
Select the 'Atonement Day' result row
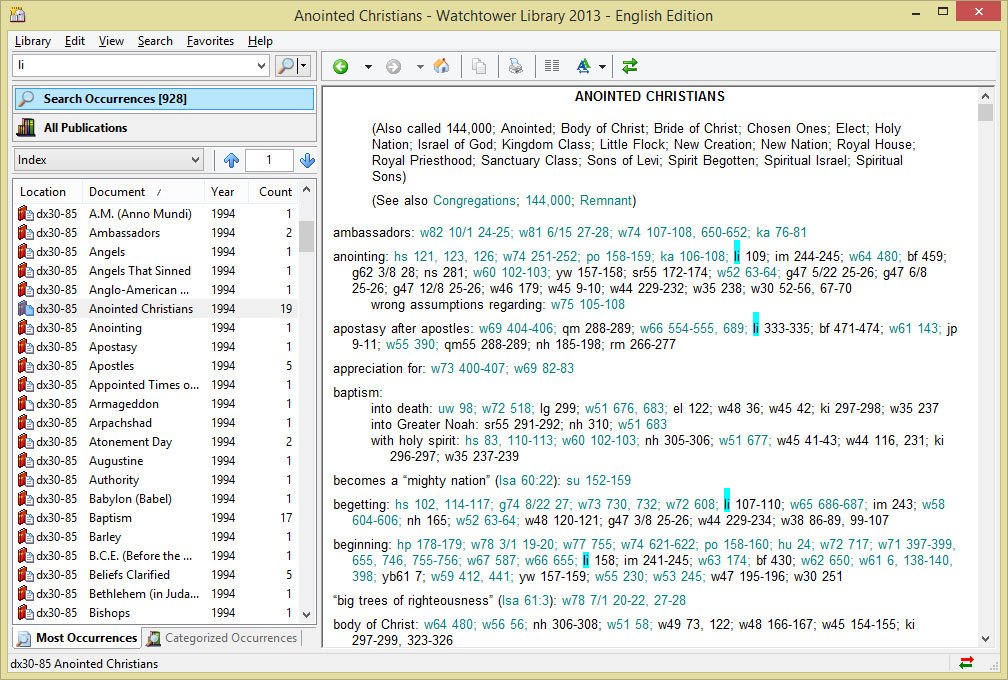pyautogui.click(x=156, y=442)
